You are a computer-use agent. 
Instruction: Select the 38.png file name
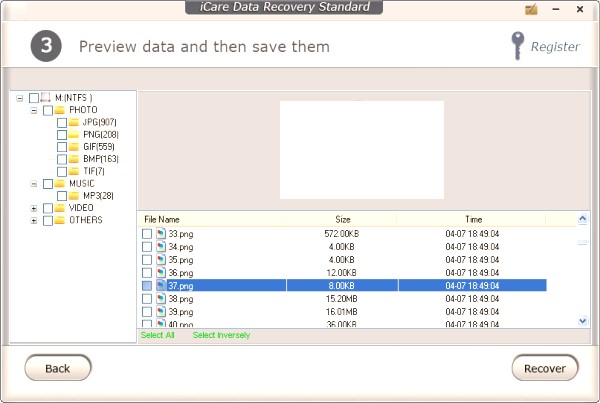[181, 299]
